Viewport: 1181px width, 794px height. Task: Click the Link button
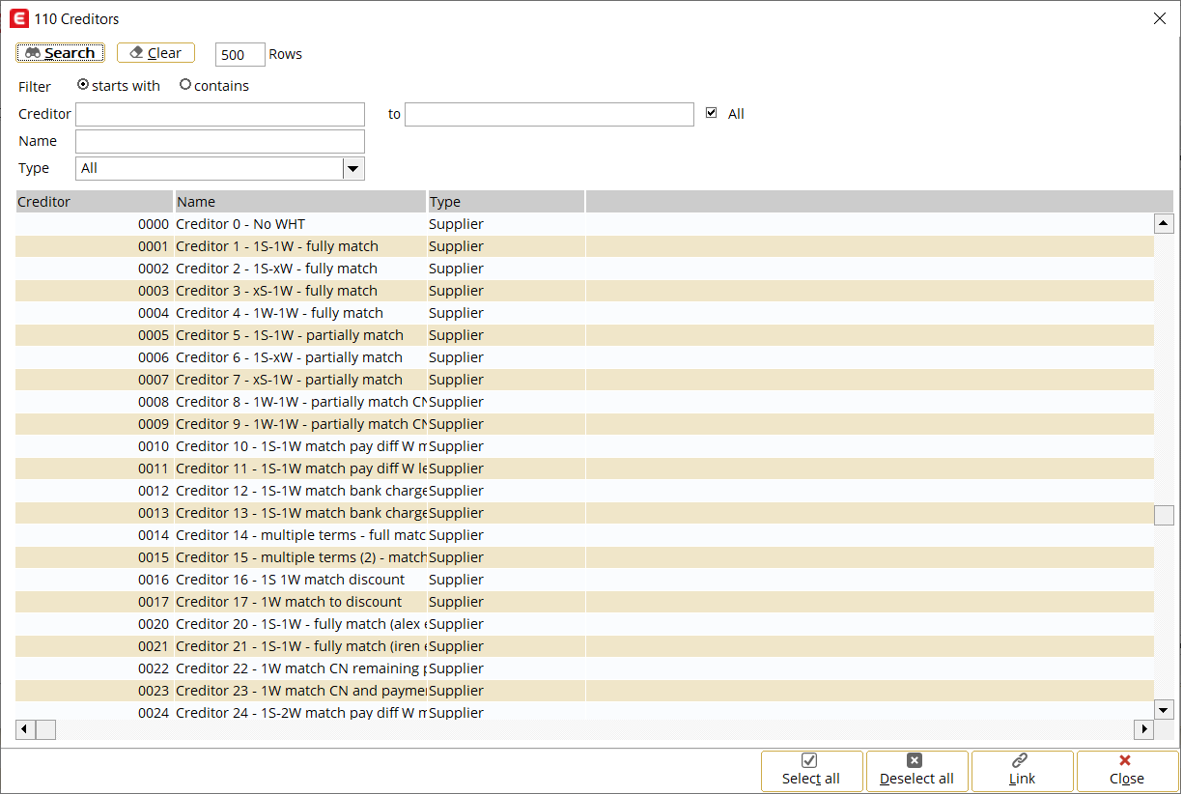pyautogui.click(x=1022, y=770)
